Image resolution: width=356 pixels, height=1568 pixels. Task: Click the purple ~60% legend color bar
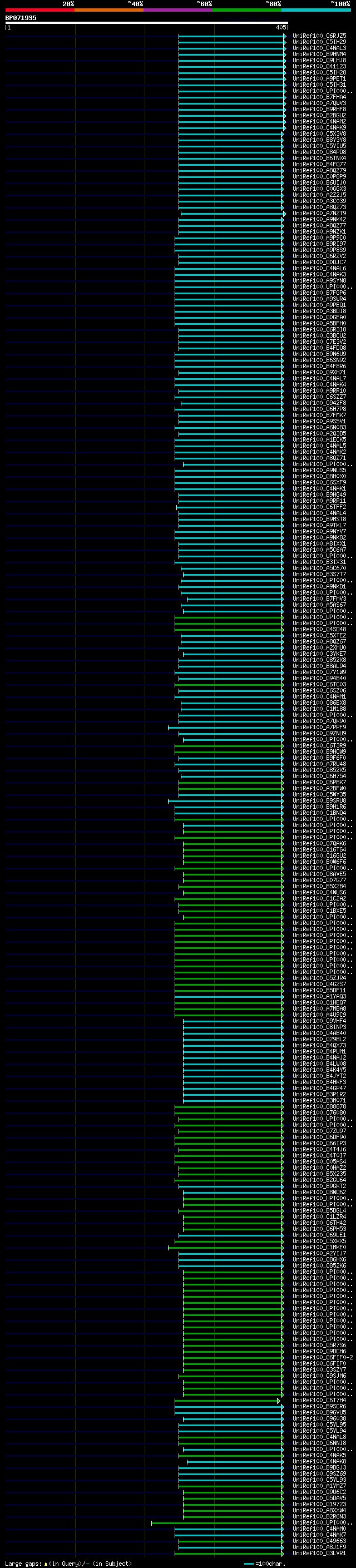tap(177, 10)
